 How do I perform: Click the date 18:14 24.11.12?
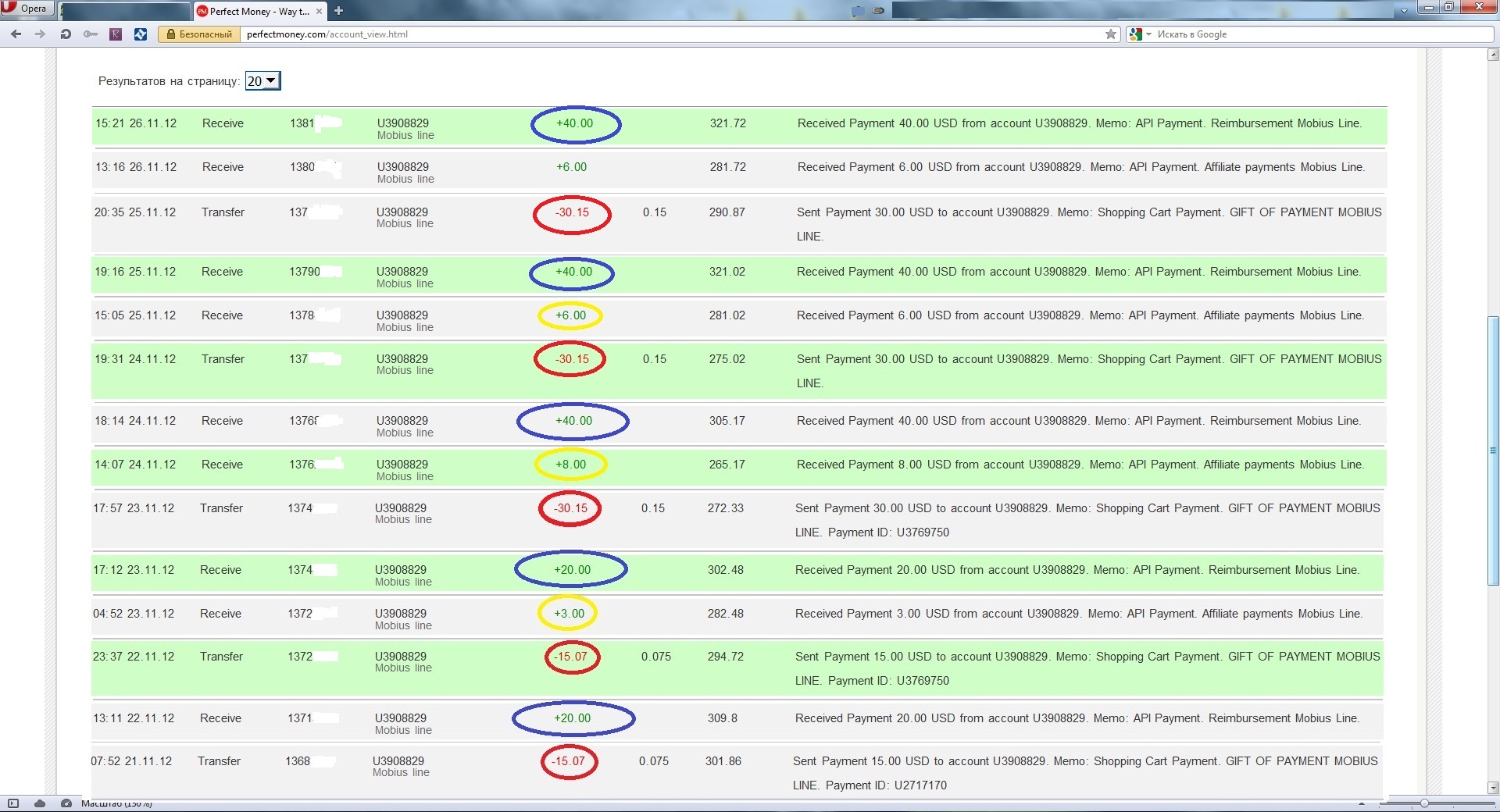(x=135, y=421)
